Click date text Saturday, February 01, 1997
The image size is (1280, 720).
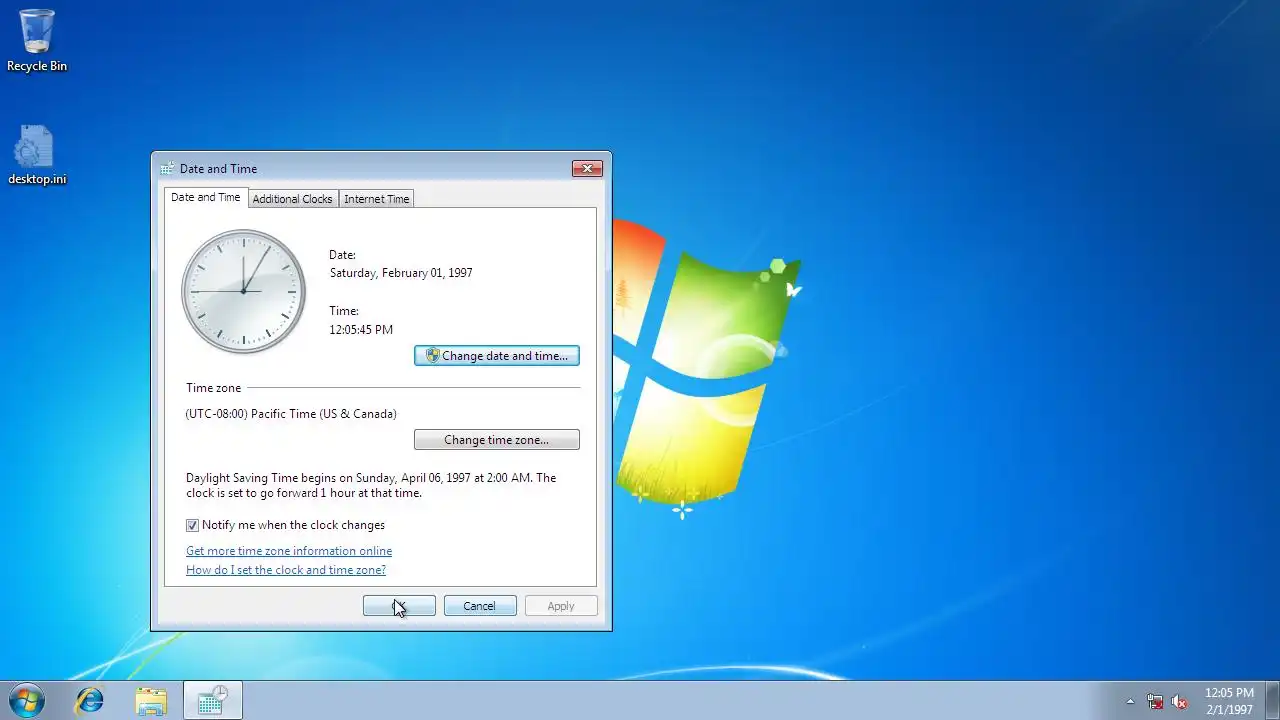point(401,273)
